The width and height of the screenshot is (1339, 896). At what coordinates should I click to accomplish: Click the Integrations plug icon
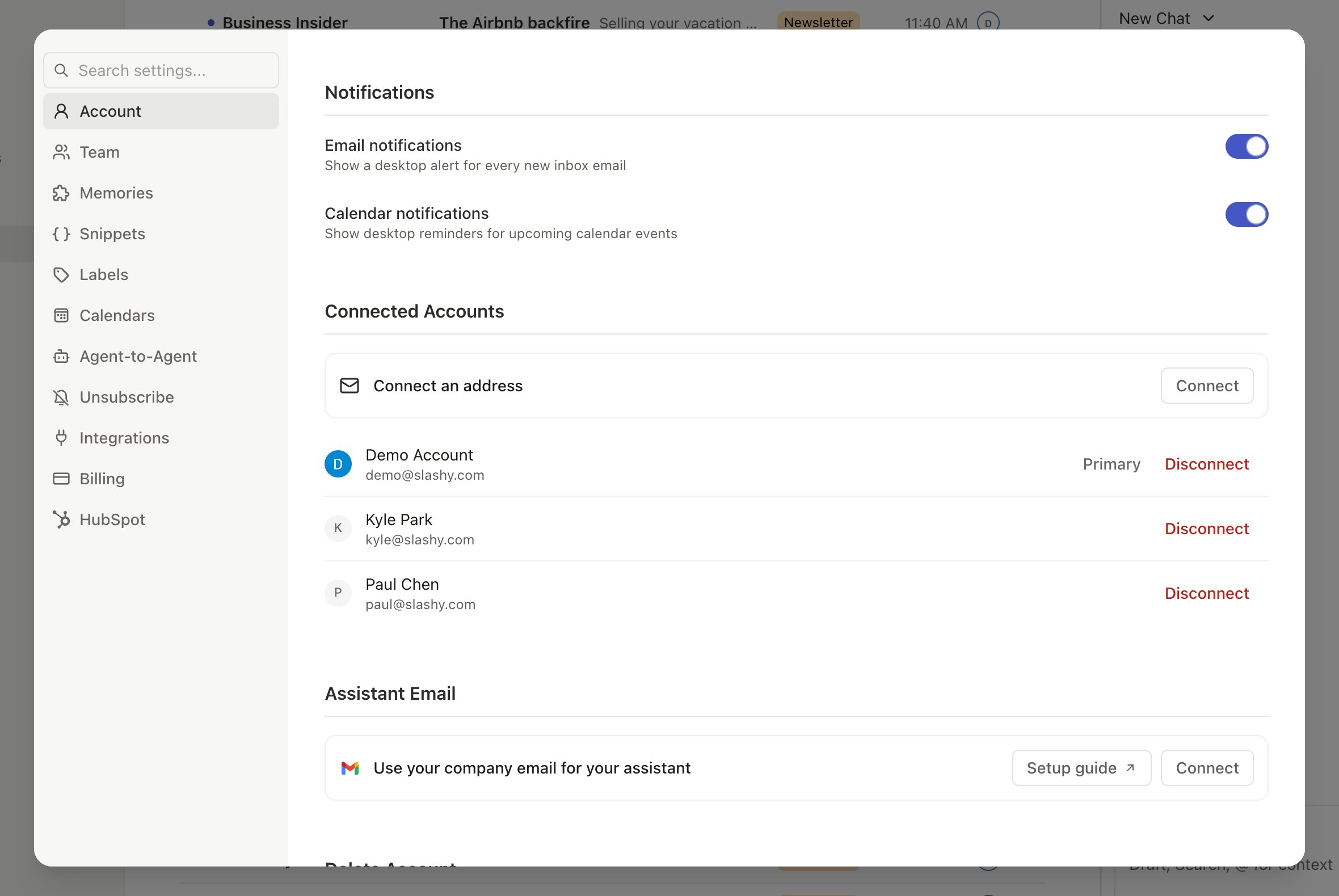click(61, 438)
